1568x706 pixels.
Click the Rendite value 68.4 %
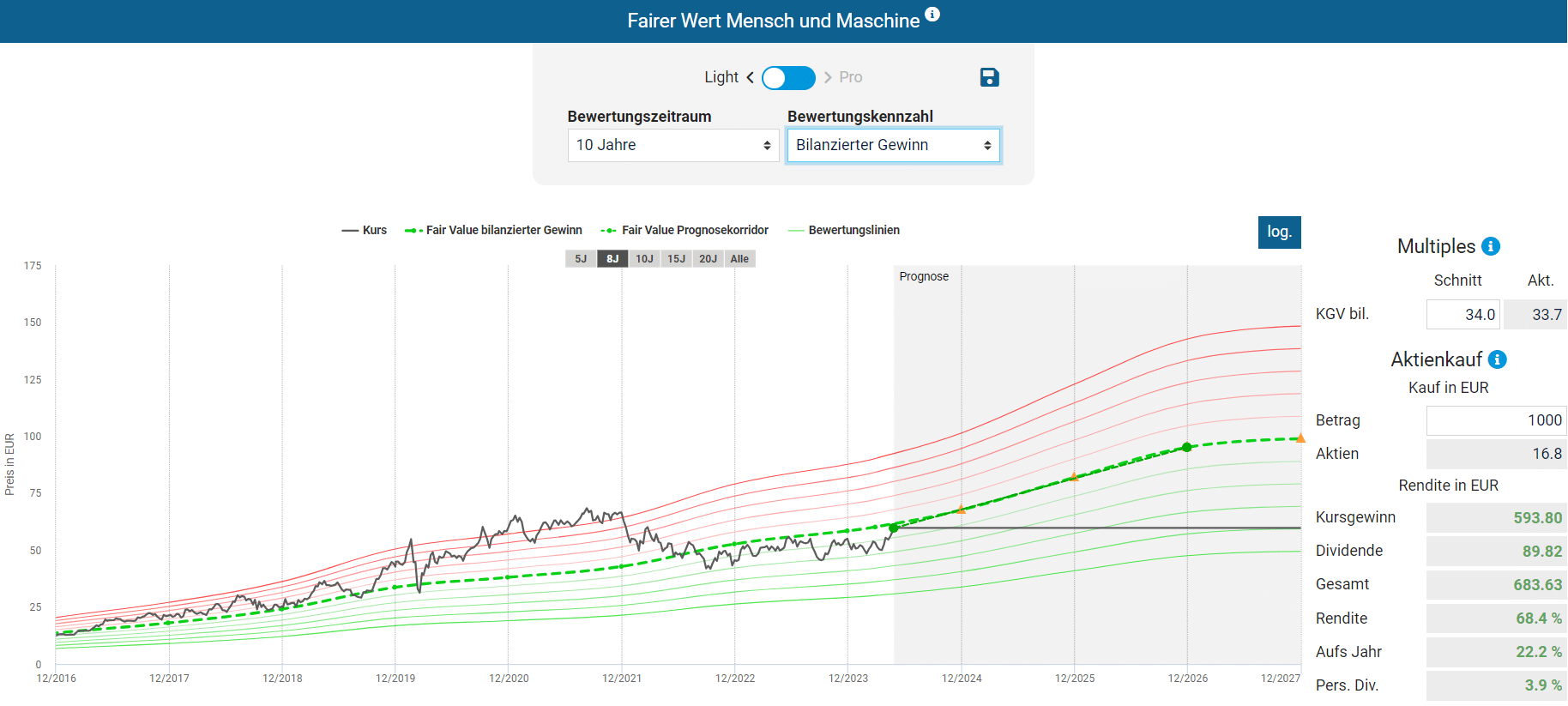point(1496,619)
